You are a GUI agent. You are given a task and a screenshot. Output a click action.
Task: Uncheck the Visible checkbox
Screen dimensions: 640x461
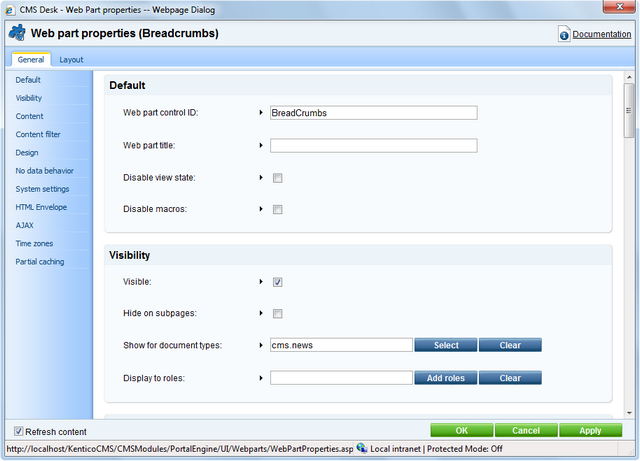click(x=278, y=283)
